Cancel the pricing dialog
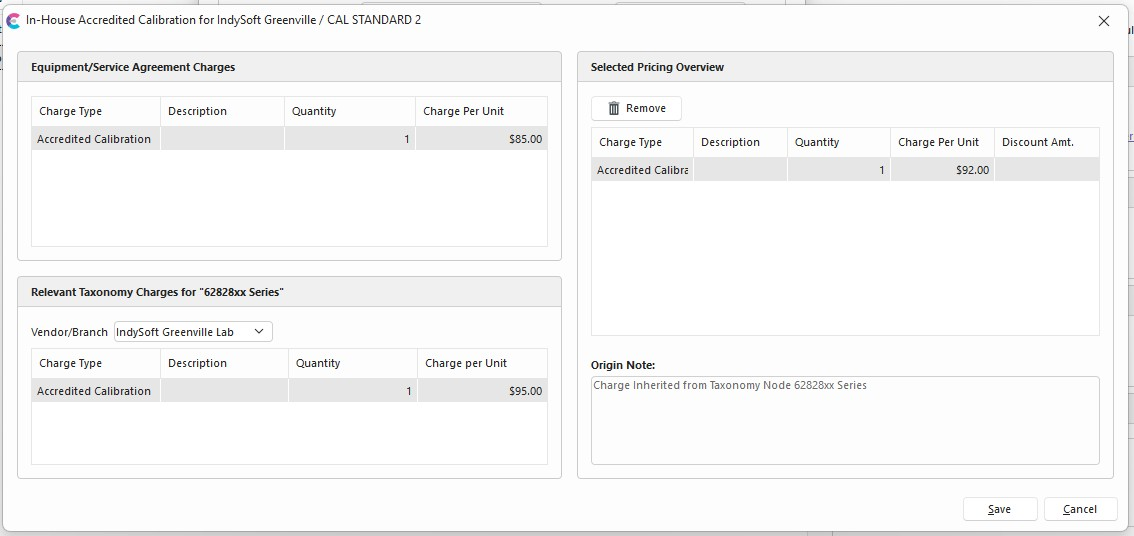The height and width of the screenshot is (536, 1134). coord(1080,509)
